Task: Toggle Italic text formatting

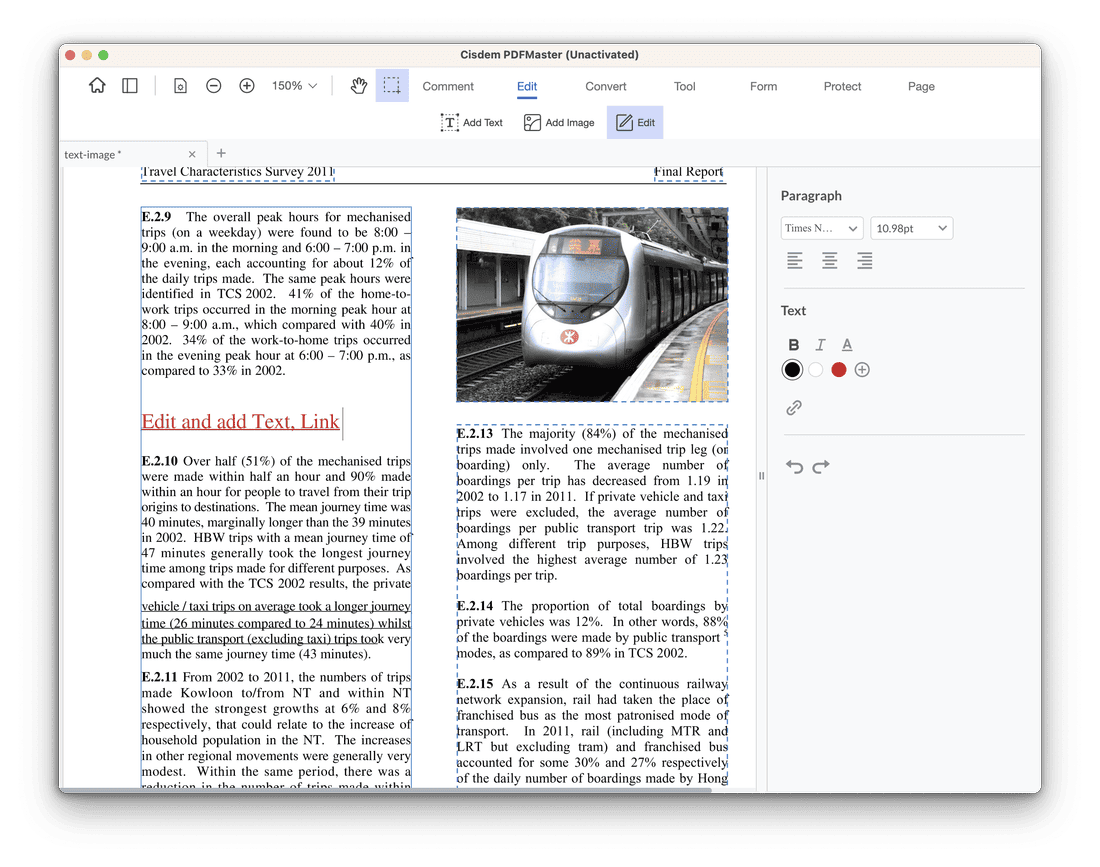Action: pyautogui.click(x=820, y=344)
